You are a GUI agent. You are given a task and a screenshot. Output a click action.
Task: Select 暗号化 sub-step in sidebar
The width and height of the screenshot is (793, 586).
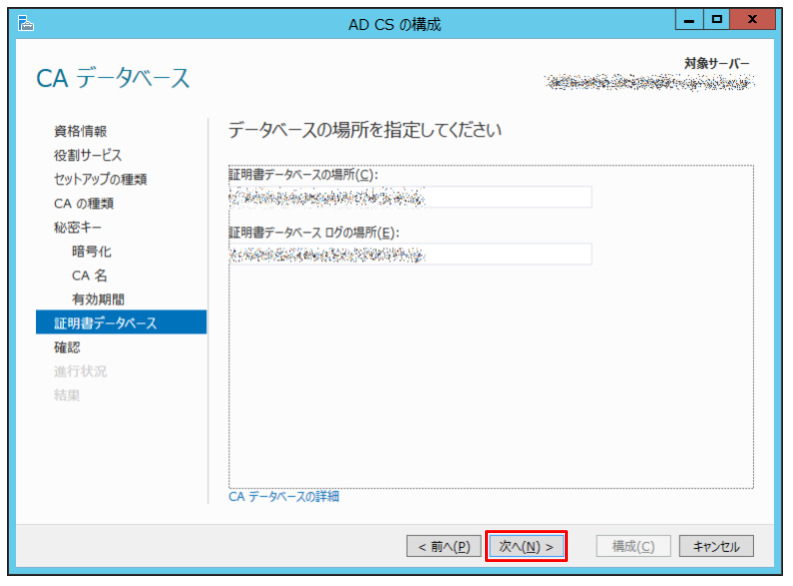[x=92, y=251]
